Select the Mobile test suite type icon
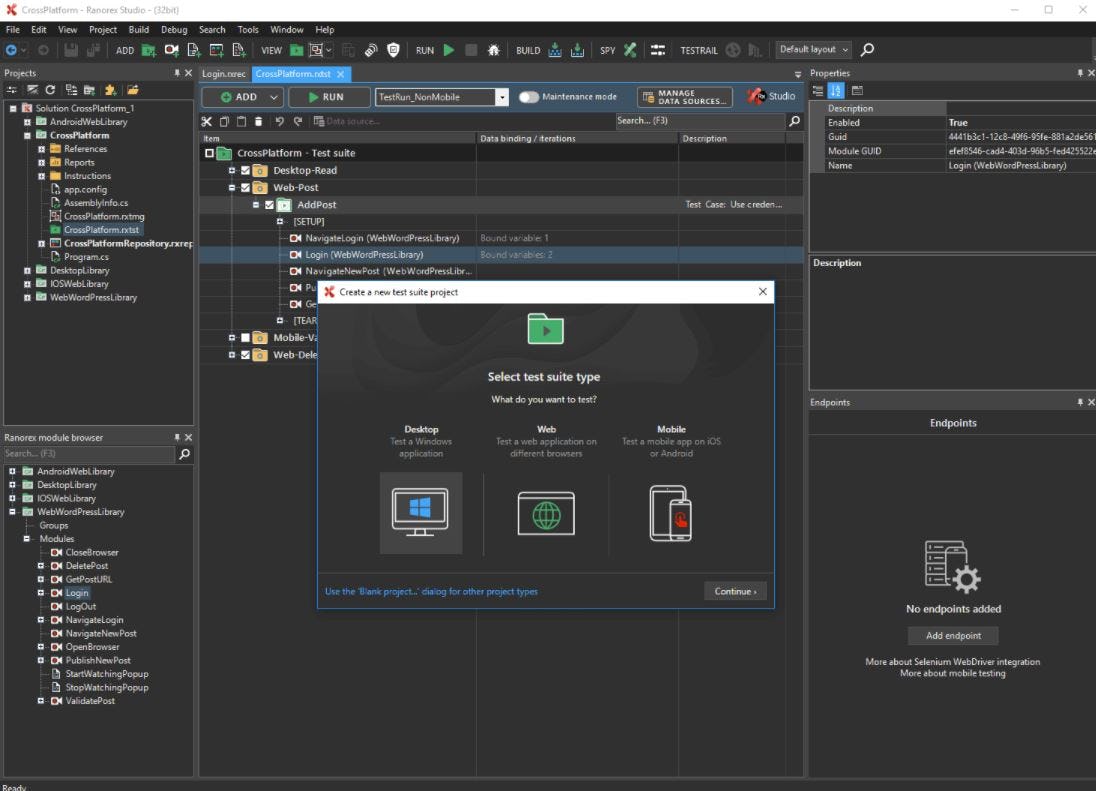 [x=671, y=514]
